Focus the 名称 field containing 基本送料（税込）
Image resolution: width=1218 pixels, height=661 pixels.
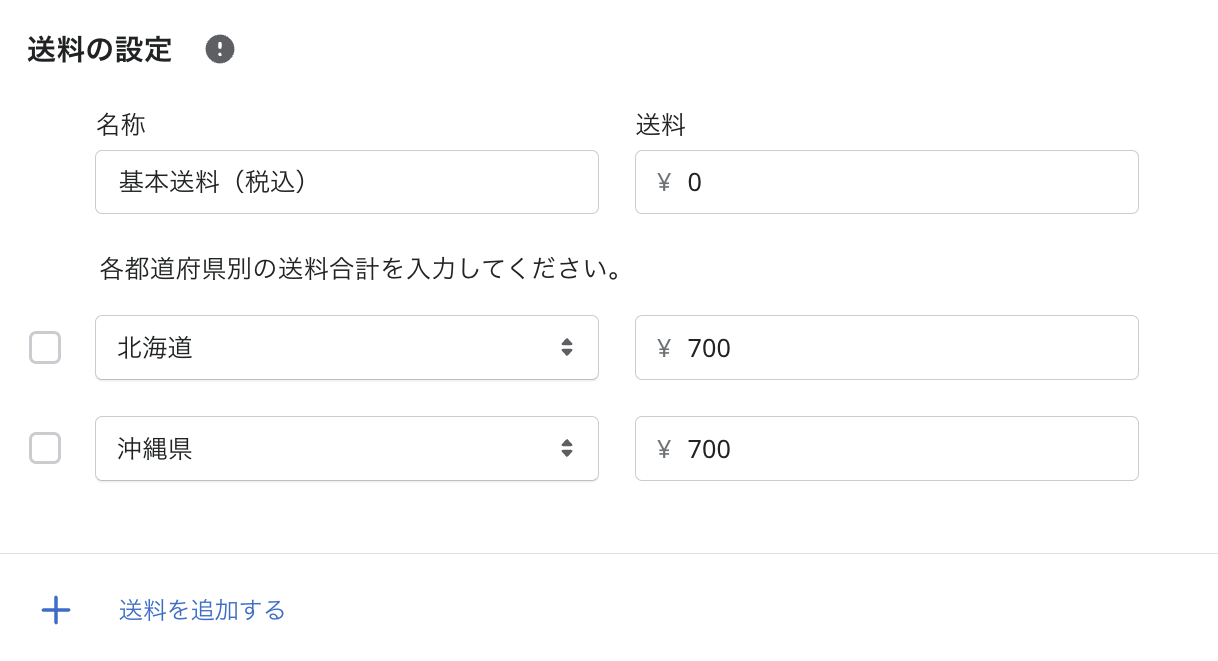pyautogui.click(x=346, y=182)
